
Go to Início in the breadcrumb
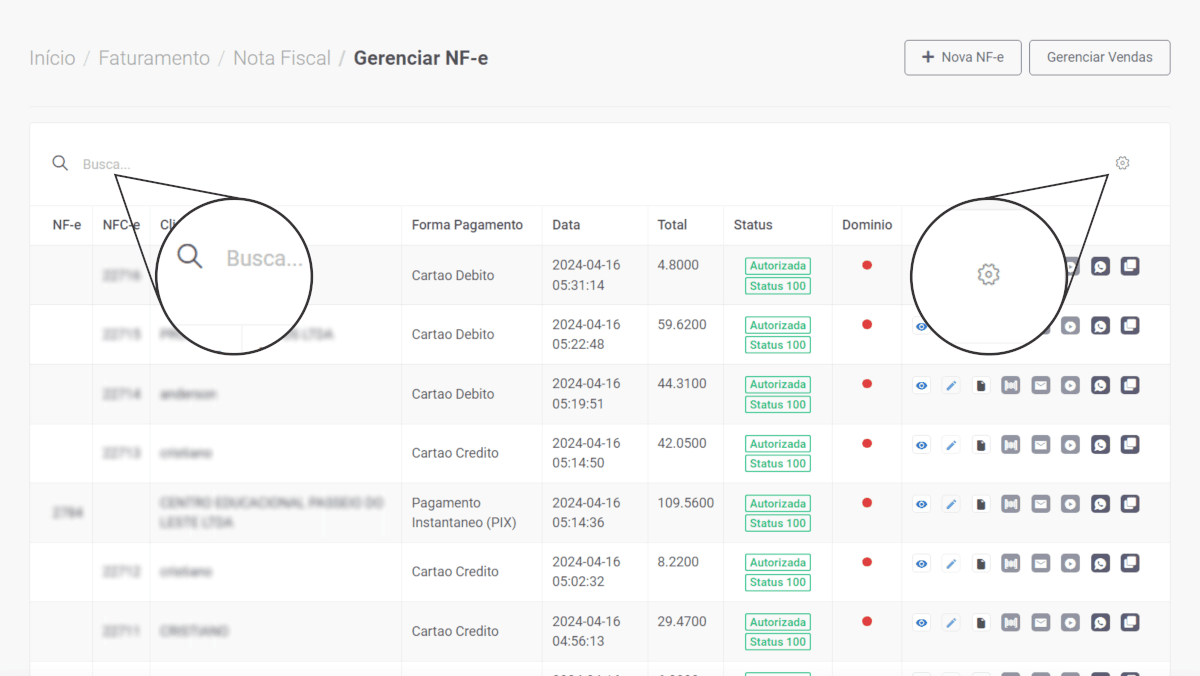[x=52, y=58]
